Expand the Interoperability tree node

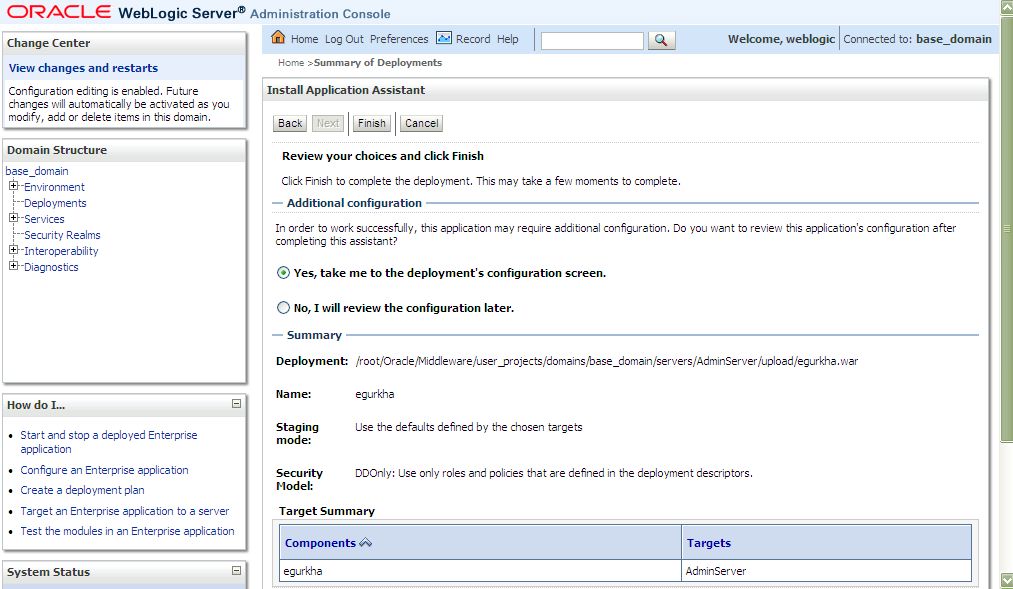13,250
